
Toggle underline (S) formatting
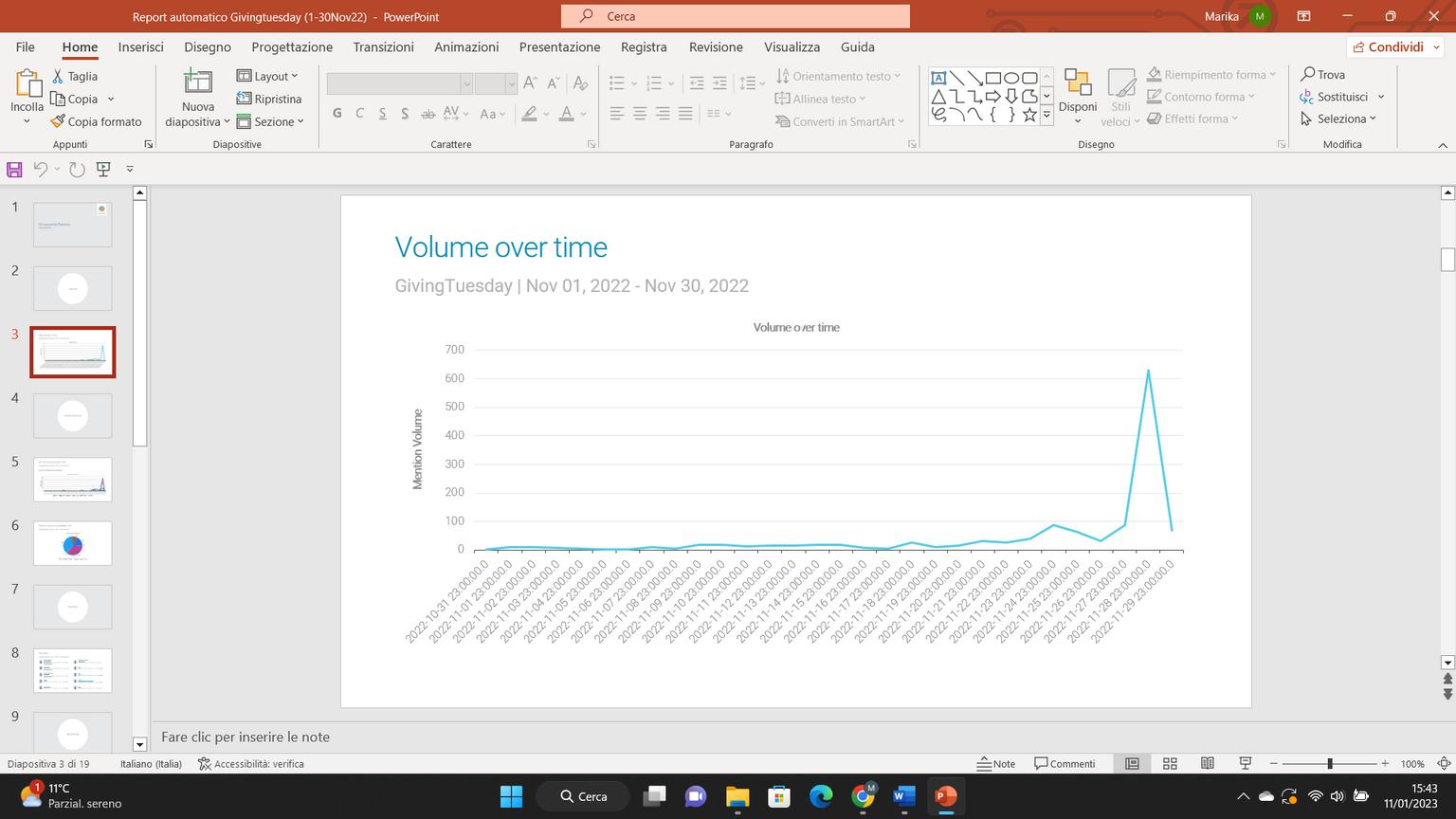pos(382,114)
